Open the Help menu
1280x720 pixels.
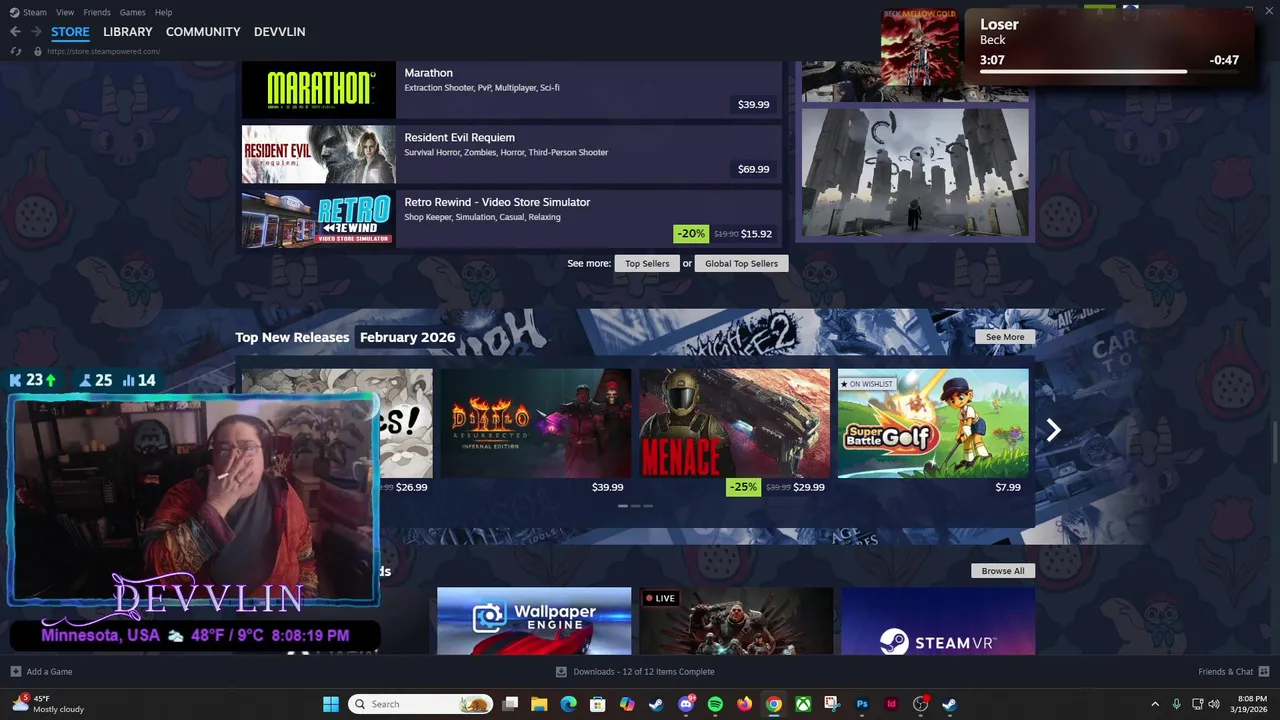click(163, 12)
